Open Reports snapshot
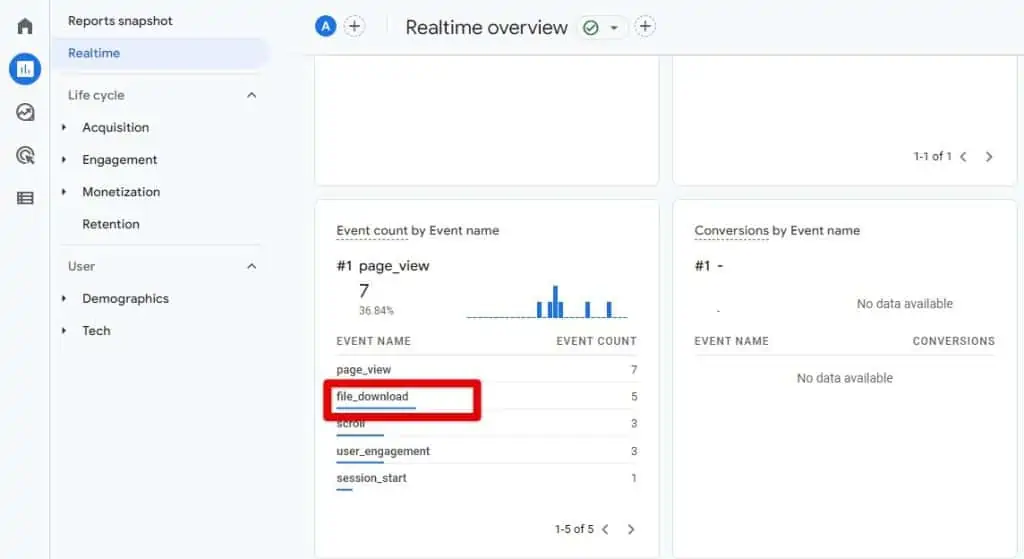The image size is (1024, 559). click(x=120, y=21)
